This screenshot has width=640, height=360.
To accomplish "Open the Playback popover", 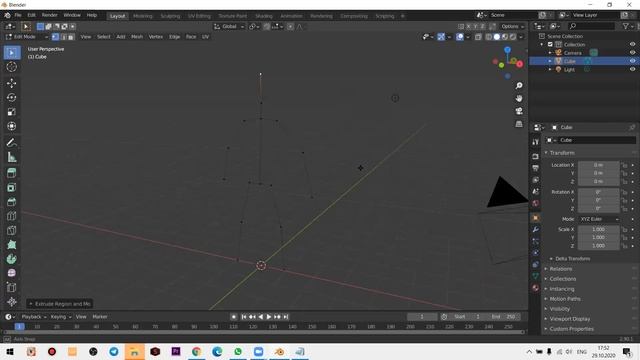I will (x=33, y=317).
